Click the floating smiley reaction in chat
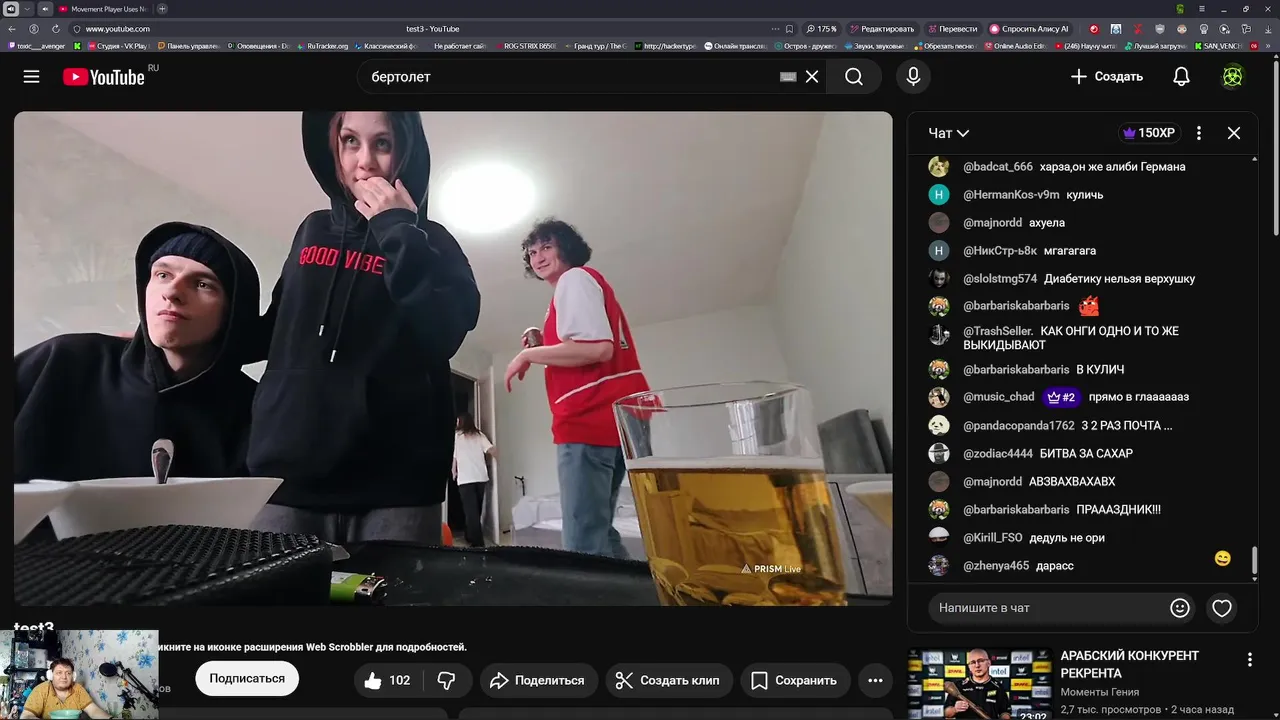 tap(1223, 559)
